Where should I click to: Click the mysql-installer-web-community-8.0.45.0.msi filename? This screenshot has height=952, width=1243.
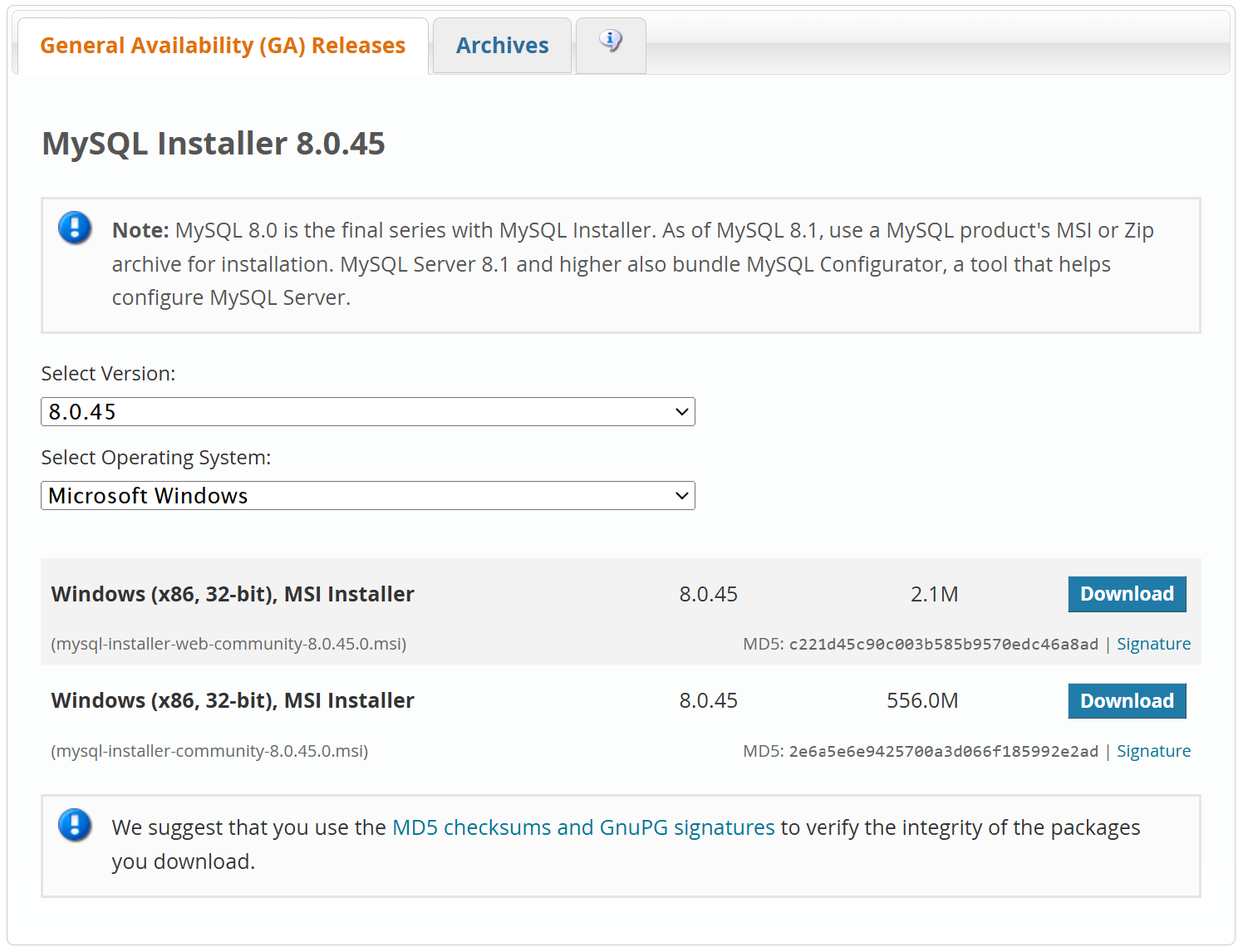228,644
